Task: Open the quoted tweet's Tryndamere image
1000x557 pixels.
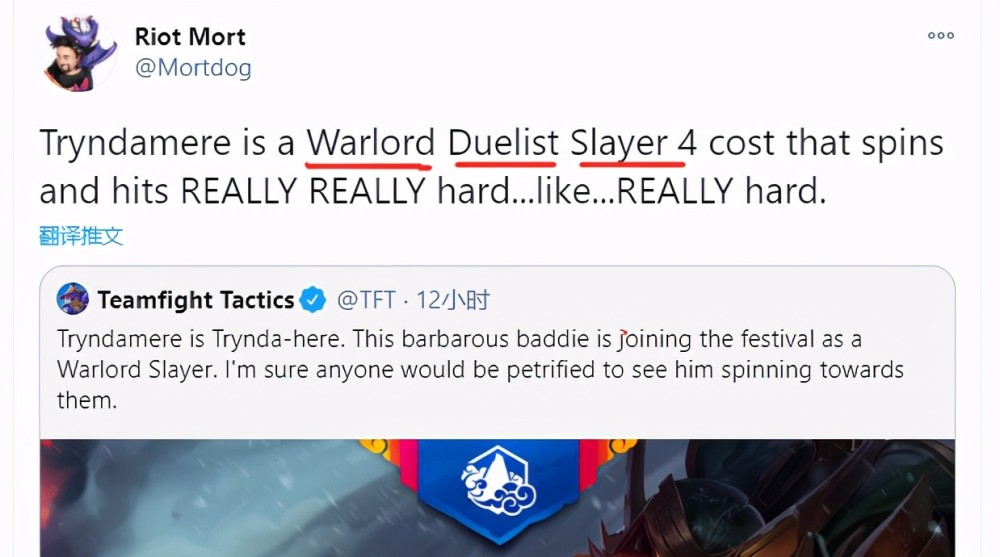Action: point(497,498)
